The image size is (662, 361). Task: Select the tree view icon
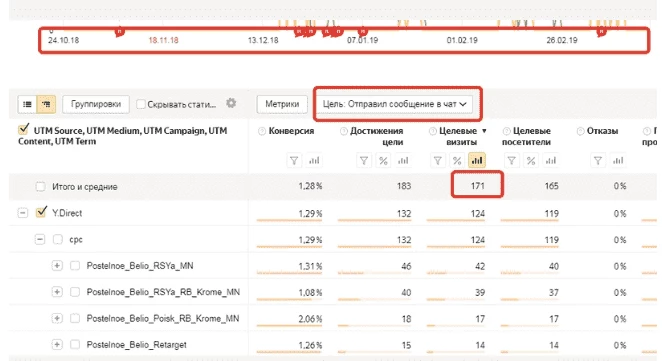(x=46, y=104)
